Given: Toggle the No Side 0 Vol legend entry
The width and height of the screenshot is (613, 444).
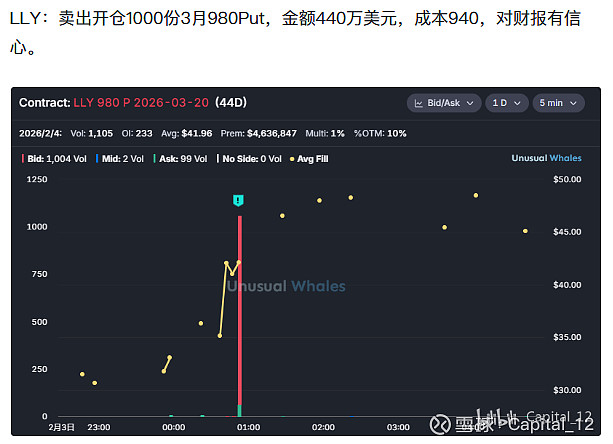Looking at the screenshot, I should (x=249, y=159).
